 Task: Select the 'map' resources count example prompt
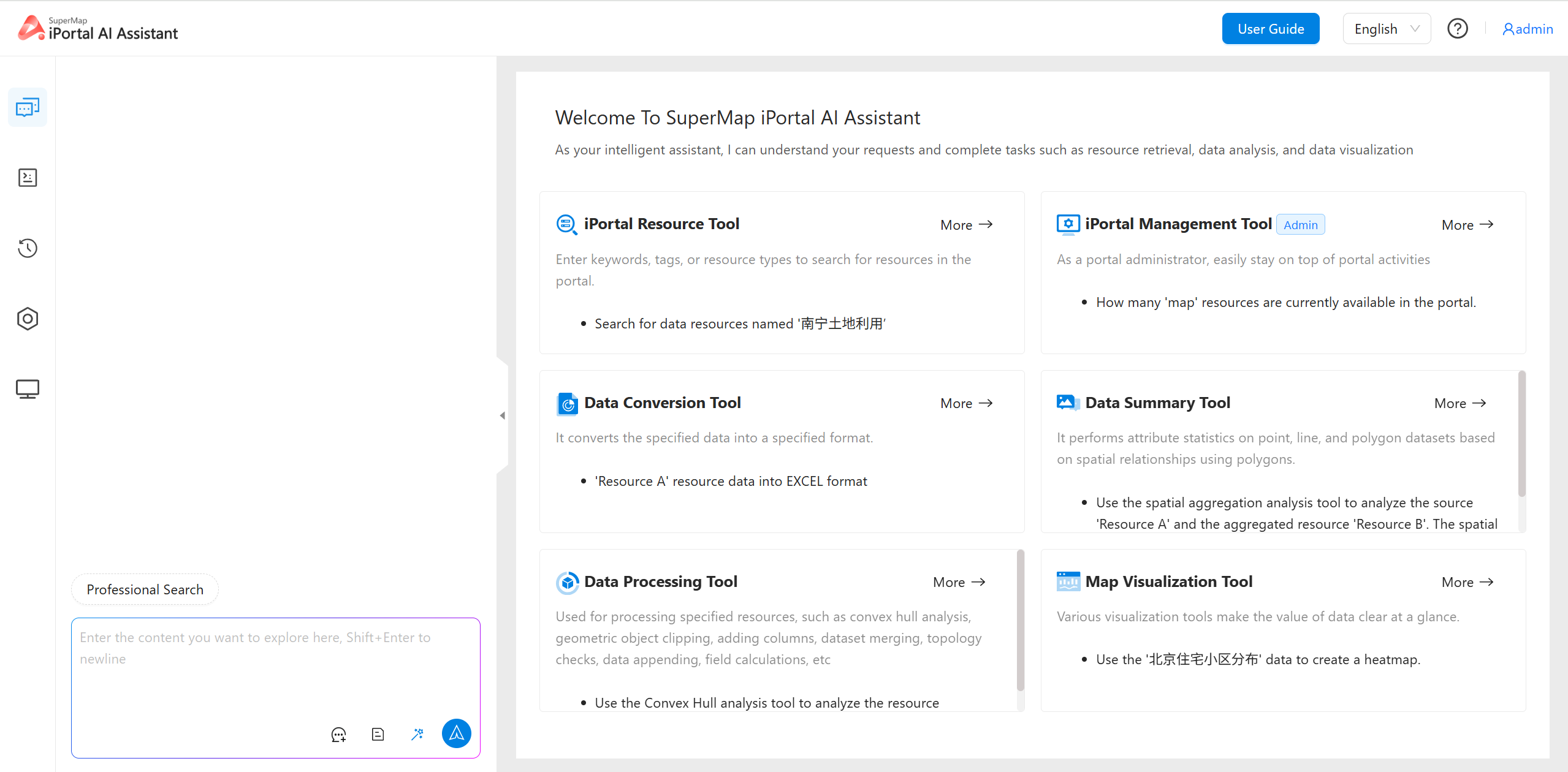click(1286, 302)
